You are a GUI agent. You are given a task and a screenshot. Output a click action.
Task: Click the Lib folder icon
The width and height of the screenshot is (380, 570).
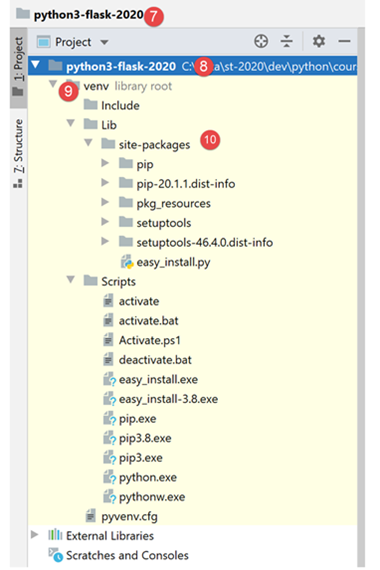tap(91, 124)
